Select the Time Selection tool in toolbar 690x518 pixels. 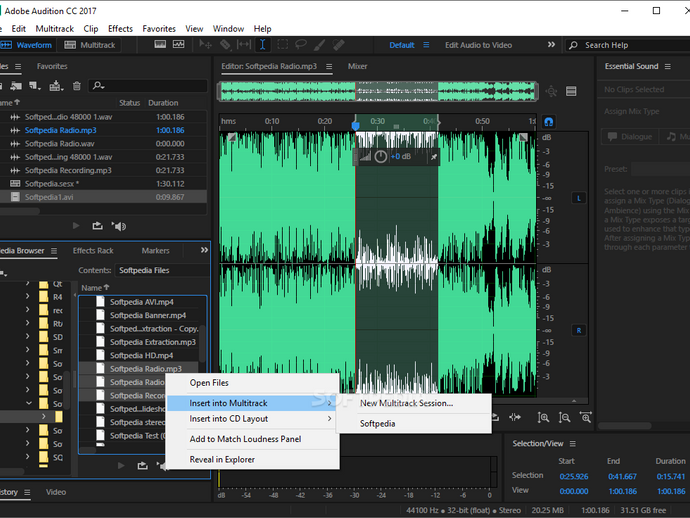263,45
